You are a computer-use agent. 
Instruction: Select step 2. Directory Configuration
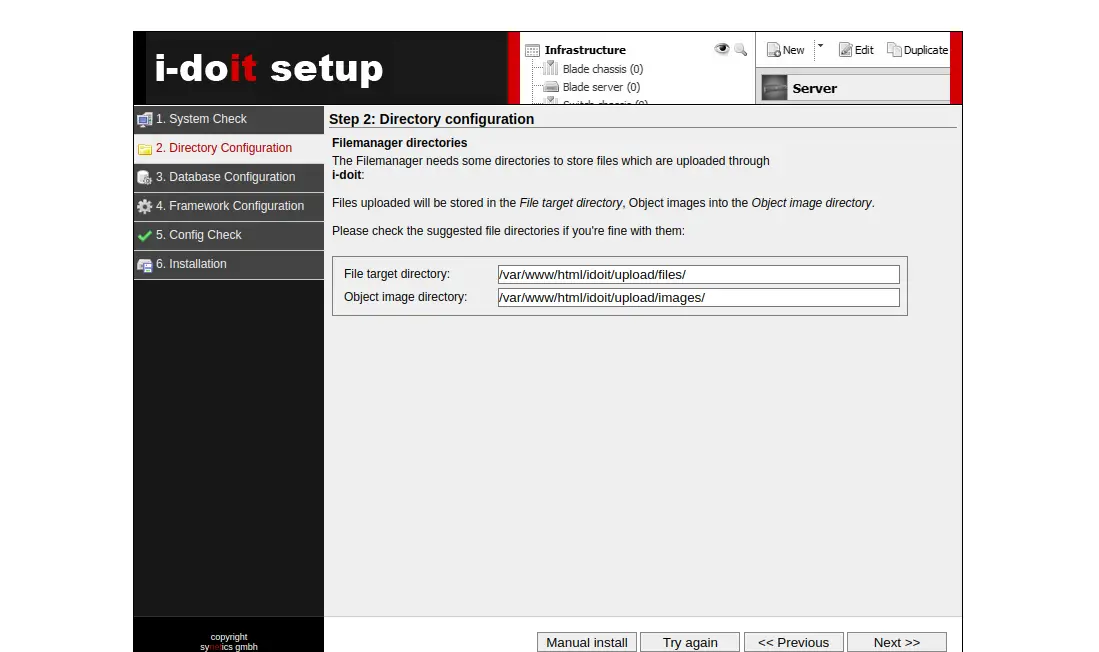point(228,148)
